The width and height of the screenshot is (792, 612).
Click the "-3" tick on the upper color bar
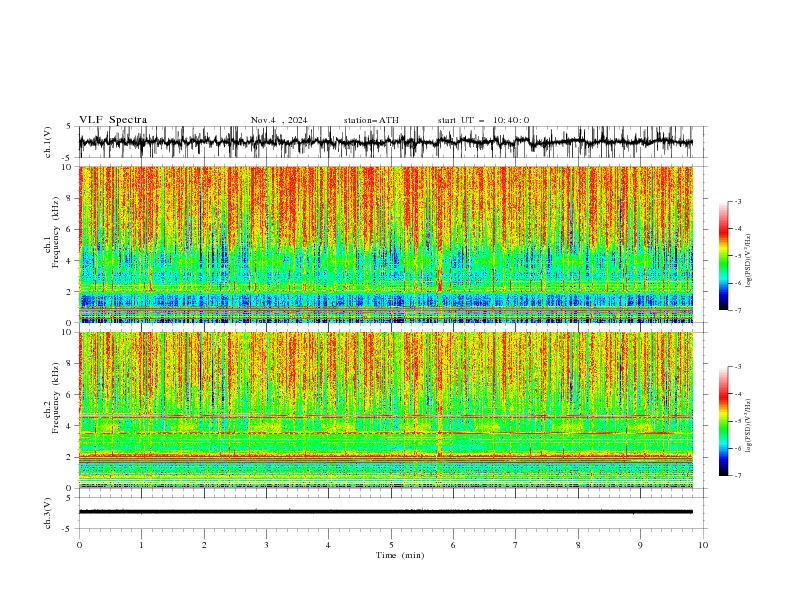click(737, 201)
